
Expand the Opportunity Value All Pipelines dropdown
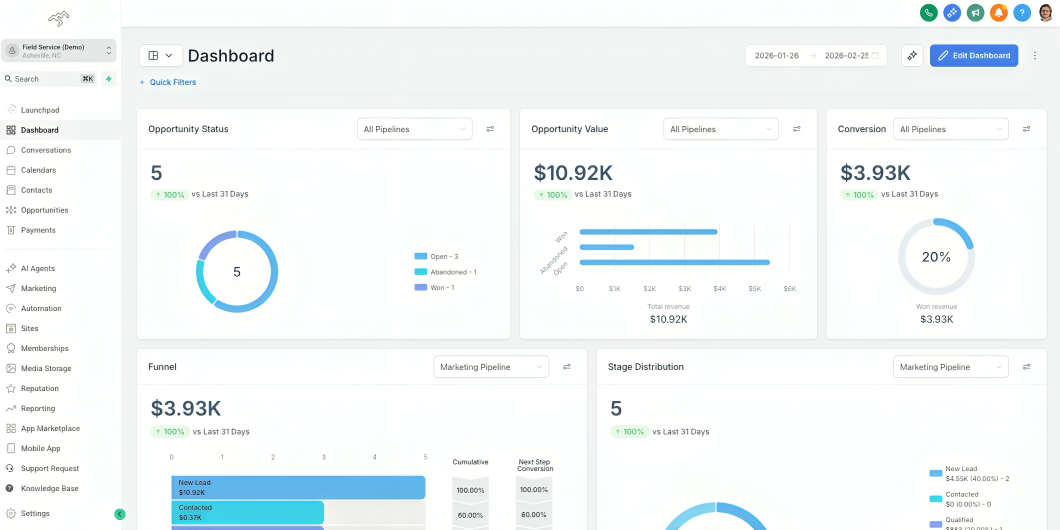coord(721,128)
